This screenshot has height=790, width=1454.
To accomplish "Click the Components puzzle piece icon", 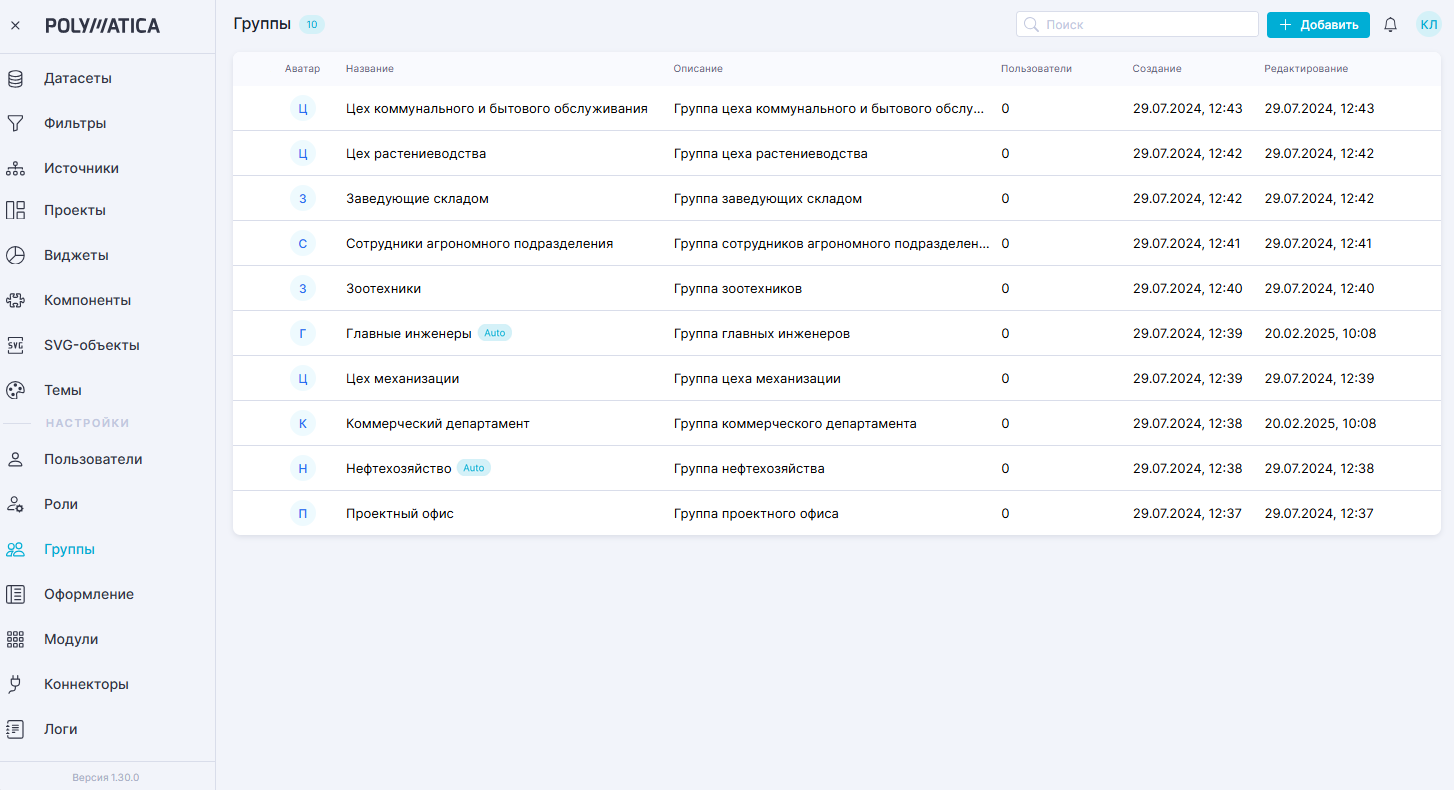I will pyautogui.click(x=15, y=300).
